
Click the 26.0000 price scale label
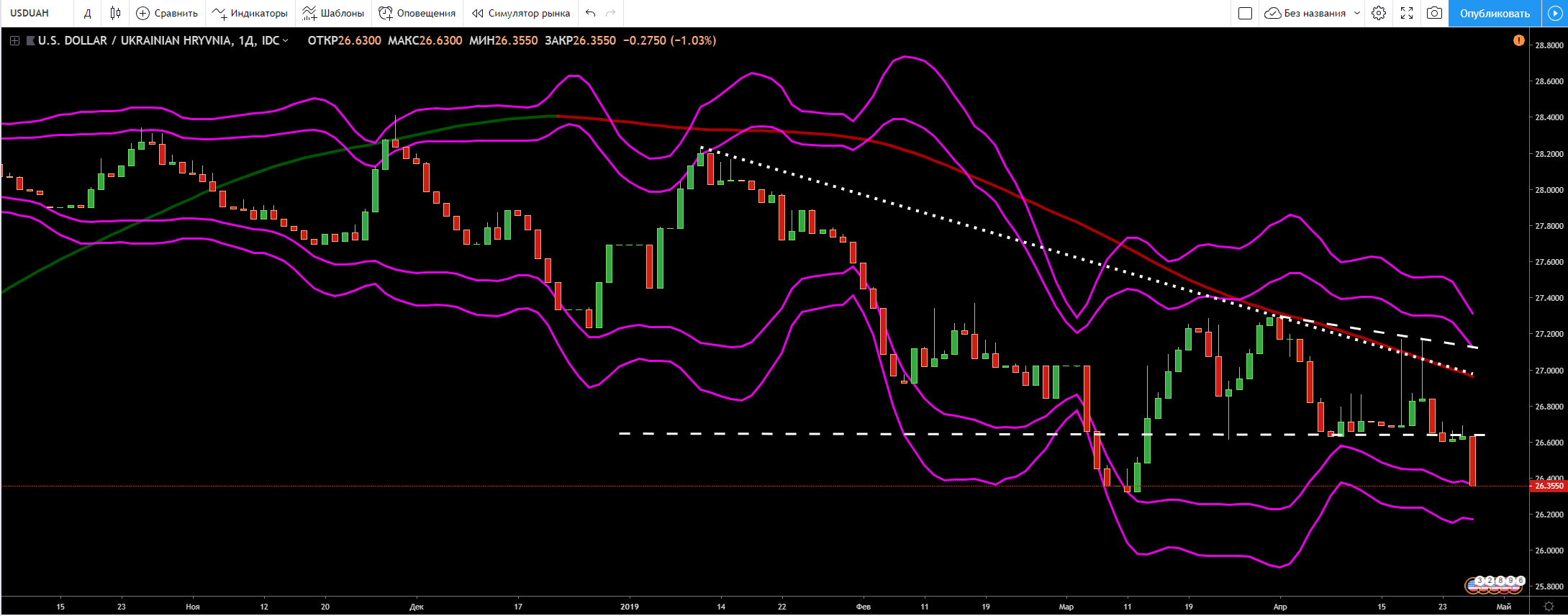[x=1549, y=551]
